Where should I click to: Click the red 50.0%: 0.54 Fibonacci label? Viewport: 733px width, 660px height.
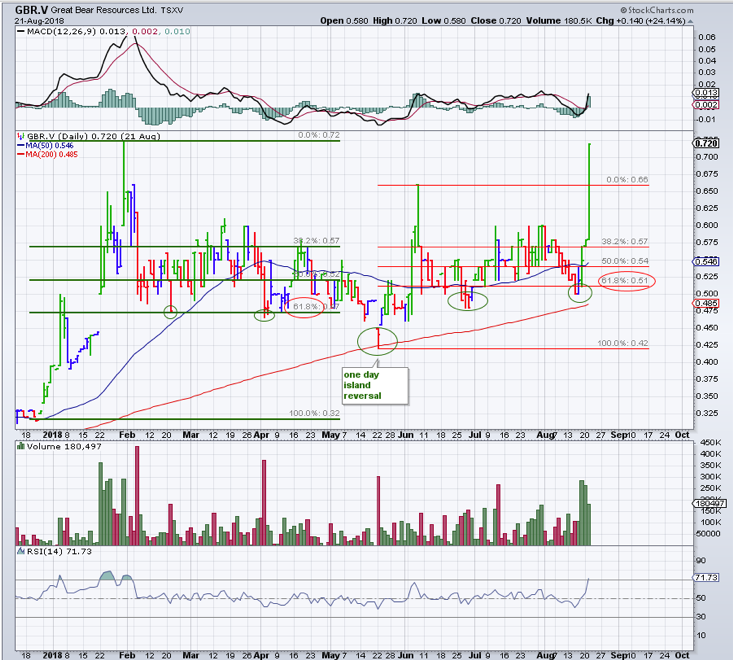point(625,261)
